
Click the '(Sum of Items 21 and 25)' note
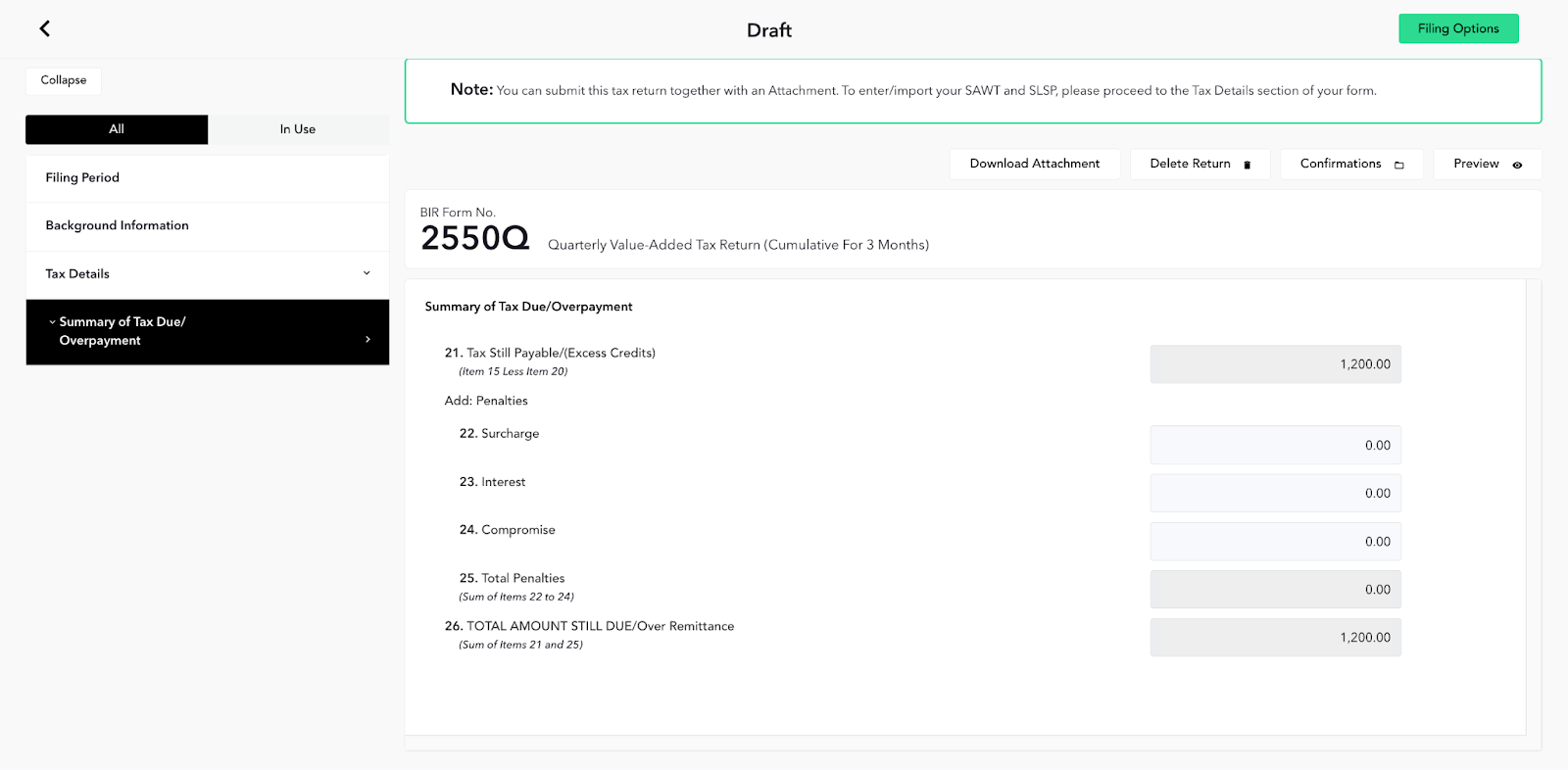point(520,645)
